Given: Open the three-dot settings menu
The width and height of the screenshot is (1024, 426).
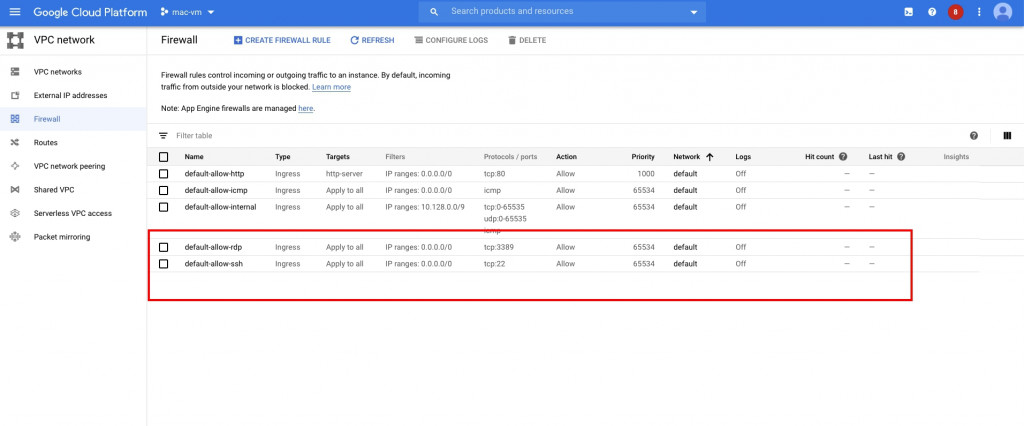Looking at the screenshot, I should click(x=978, y=12).
